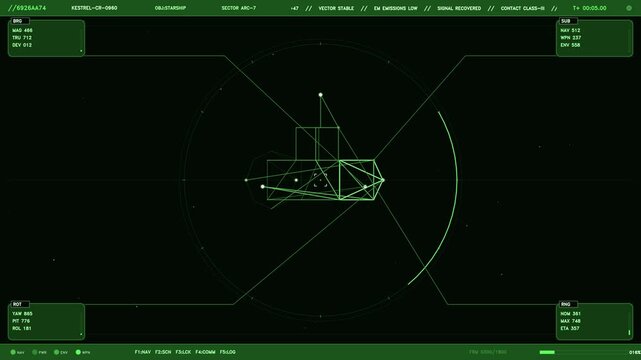Select the F2:SCN function key
This screenshot has width=641, height=360.
(163, 352)
